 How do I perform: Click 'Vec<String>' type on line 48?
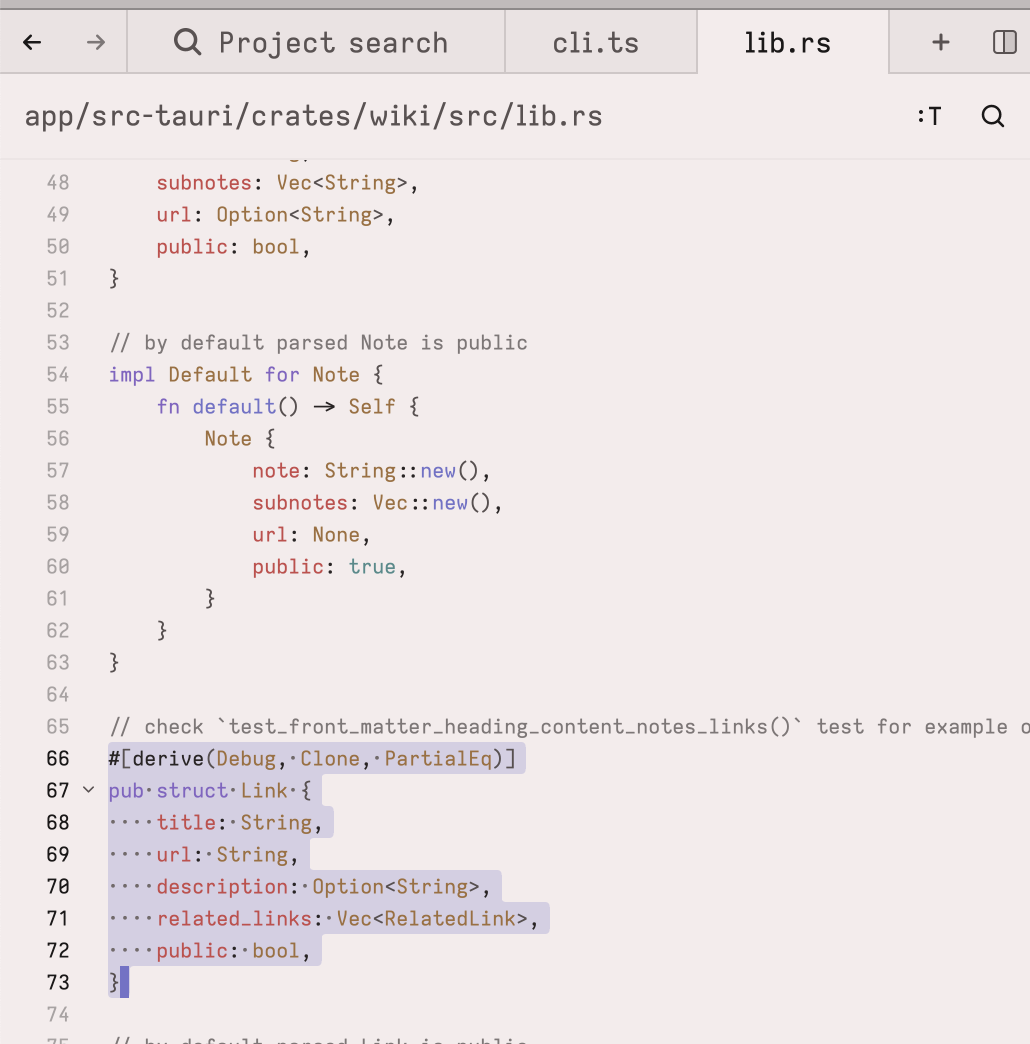click(342, 182)
